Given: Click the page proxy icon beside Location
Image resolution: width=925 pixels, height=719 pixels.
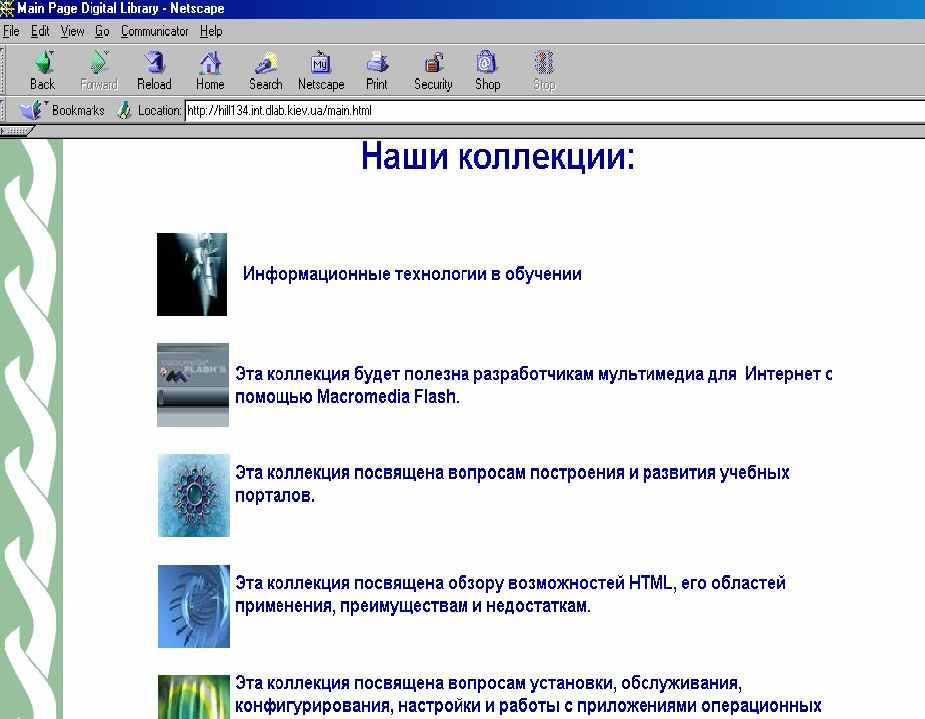Looking at the screenshot, I should pyautogui.click(x=124, y=110).
